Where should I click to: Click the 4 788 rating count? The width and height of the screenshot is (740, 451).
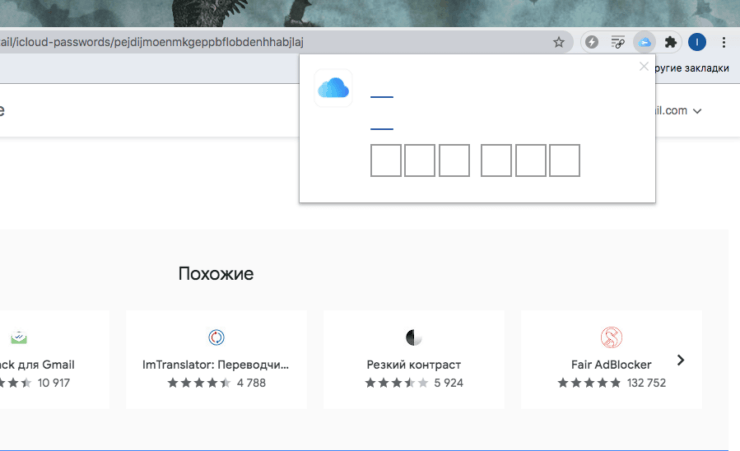(251, 383)
